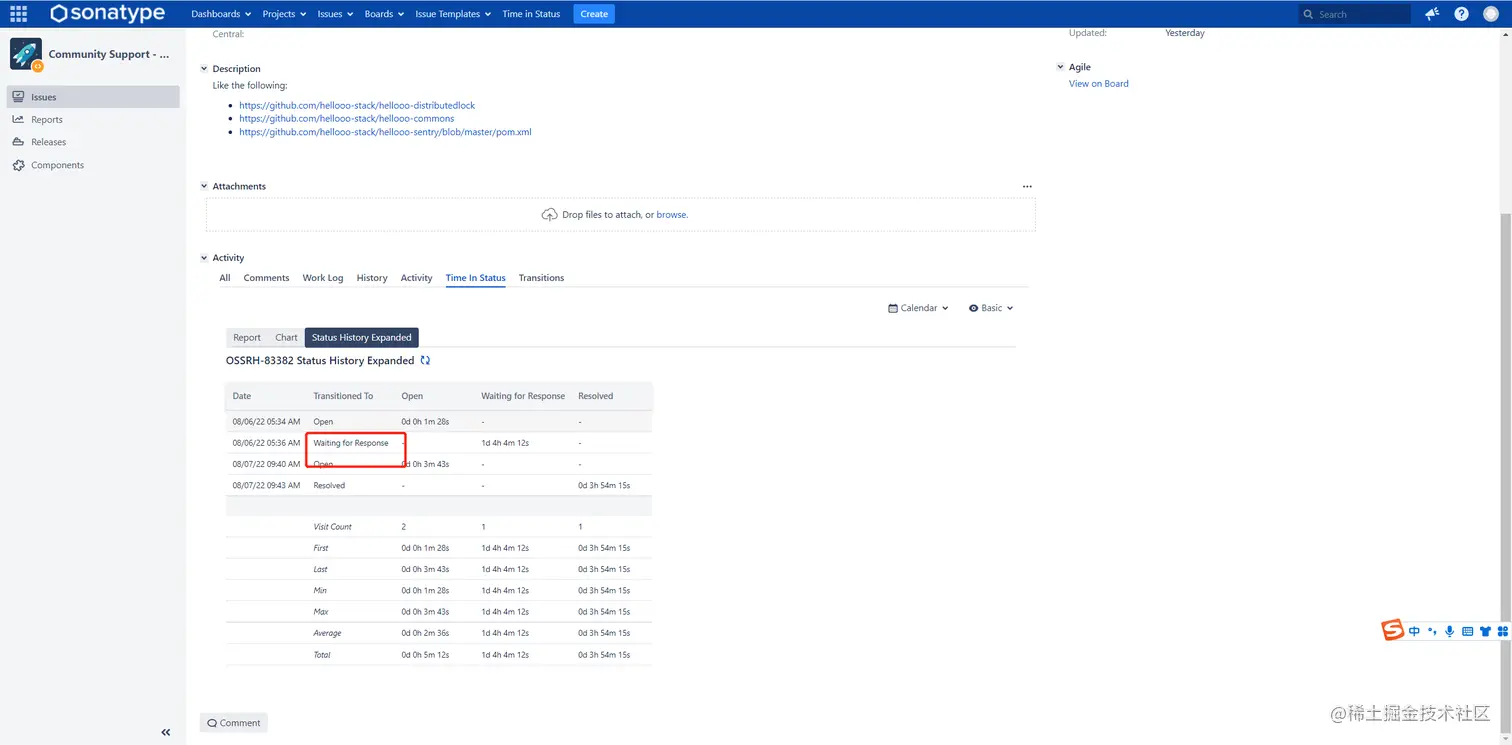Open Releases in the sidebar
The height and width of the screenshot is (745, 1512).
click(x=93, y=142)
